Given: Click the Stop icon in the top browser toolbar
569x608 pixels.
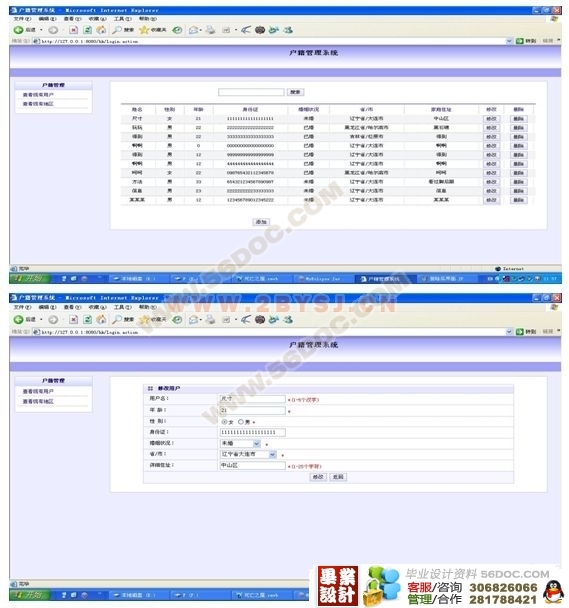Looking at the screenshot, I should click(x=74, y=30).
